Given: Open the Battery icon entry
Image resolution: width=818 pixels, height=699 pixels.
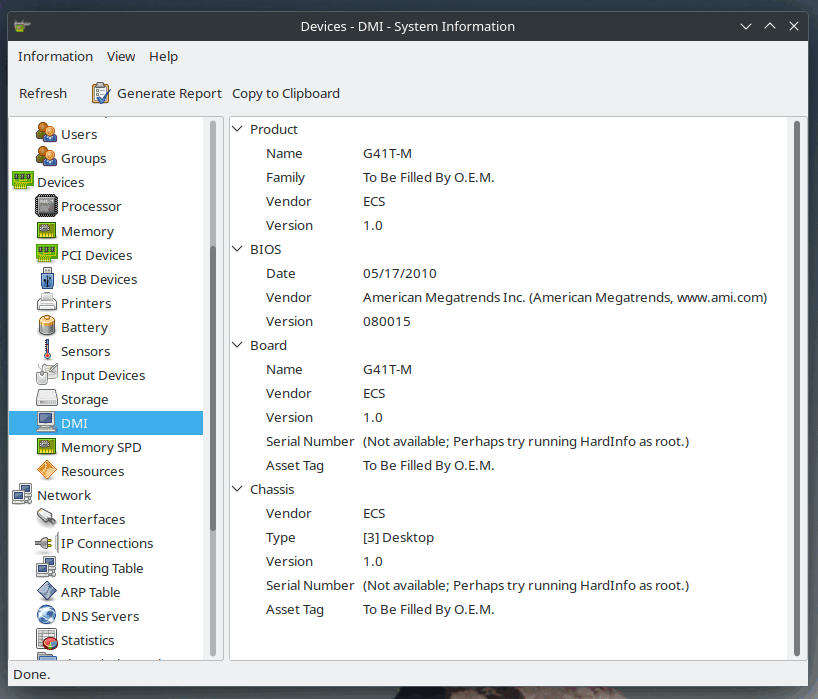Looking at the screenshot, I should point(46,327).
